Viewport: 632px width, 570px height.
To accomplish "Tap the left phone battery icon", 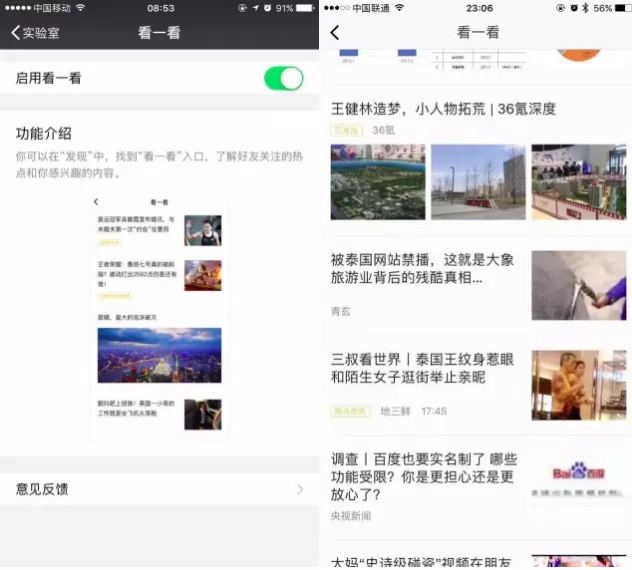I will point(304,8).
